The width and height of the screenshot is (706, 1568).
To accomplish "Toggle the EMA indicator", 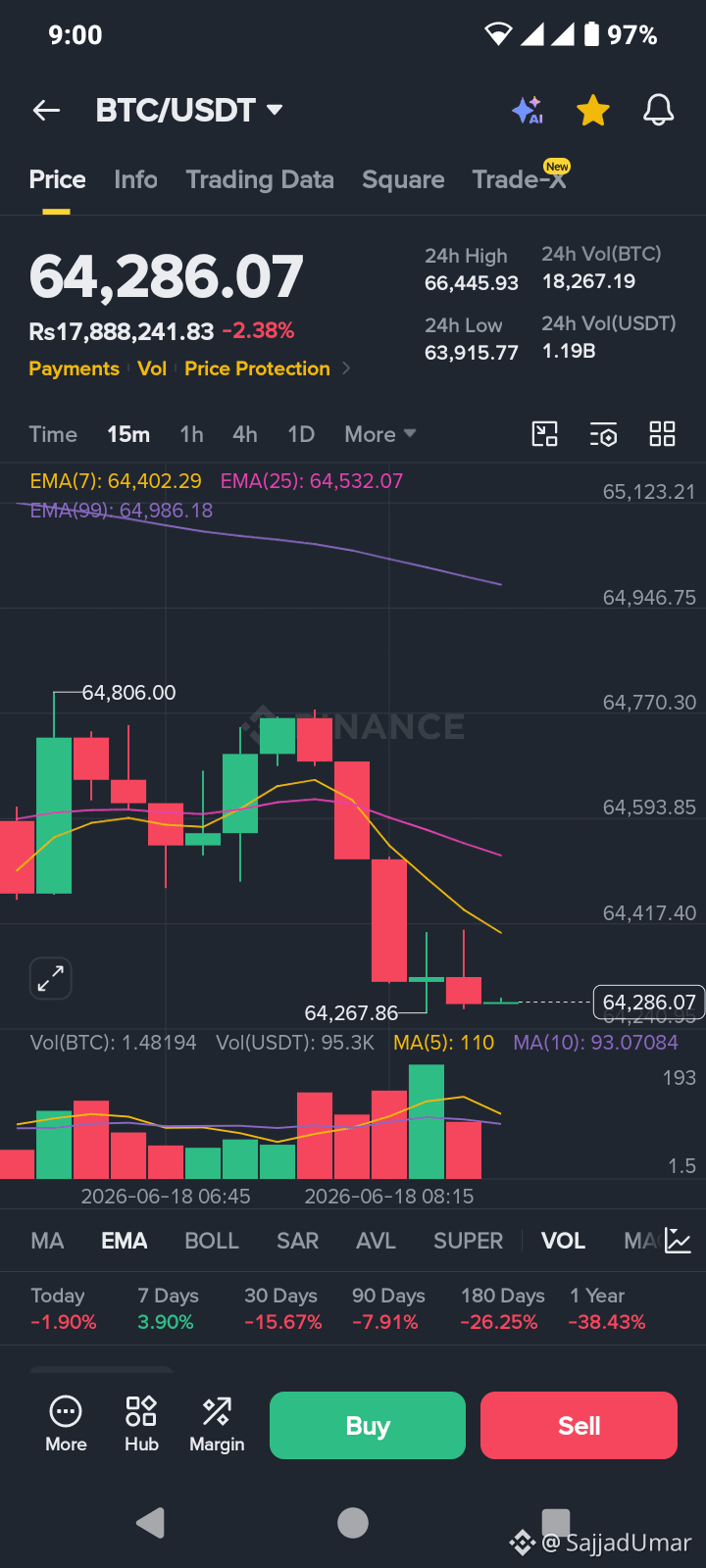I will tap(125, 1241).
